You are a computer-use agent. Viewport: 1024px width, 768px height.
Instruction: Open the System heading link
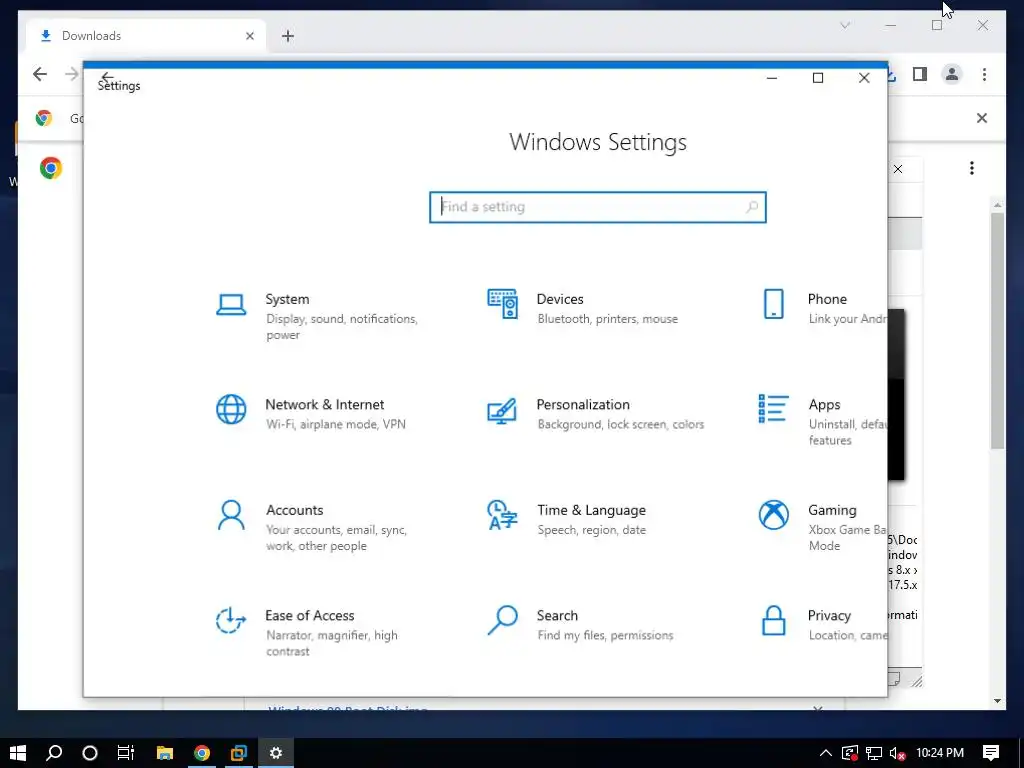click(x=287, y=299)
